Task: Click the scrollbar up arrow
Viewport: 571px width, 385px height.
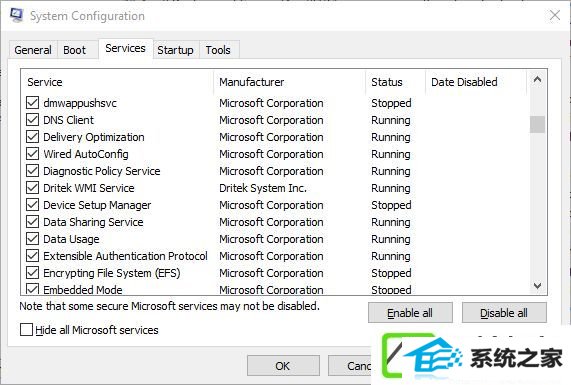Action: click(x=537, y=79)
